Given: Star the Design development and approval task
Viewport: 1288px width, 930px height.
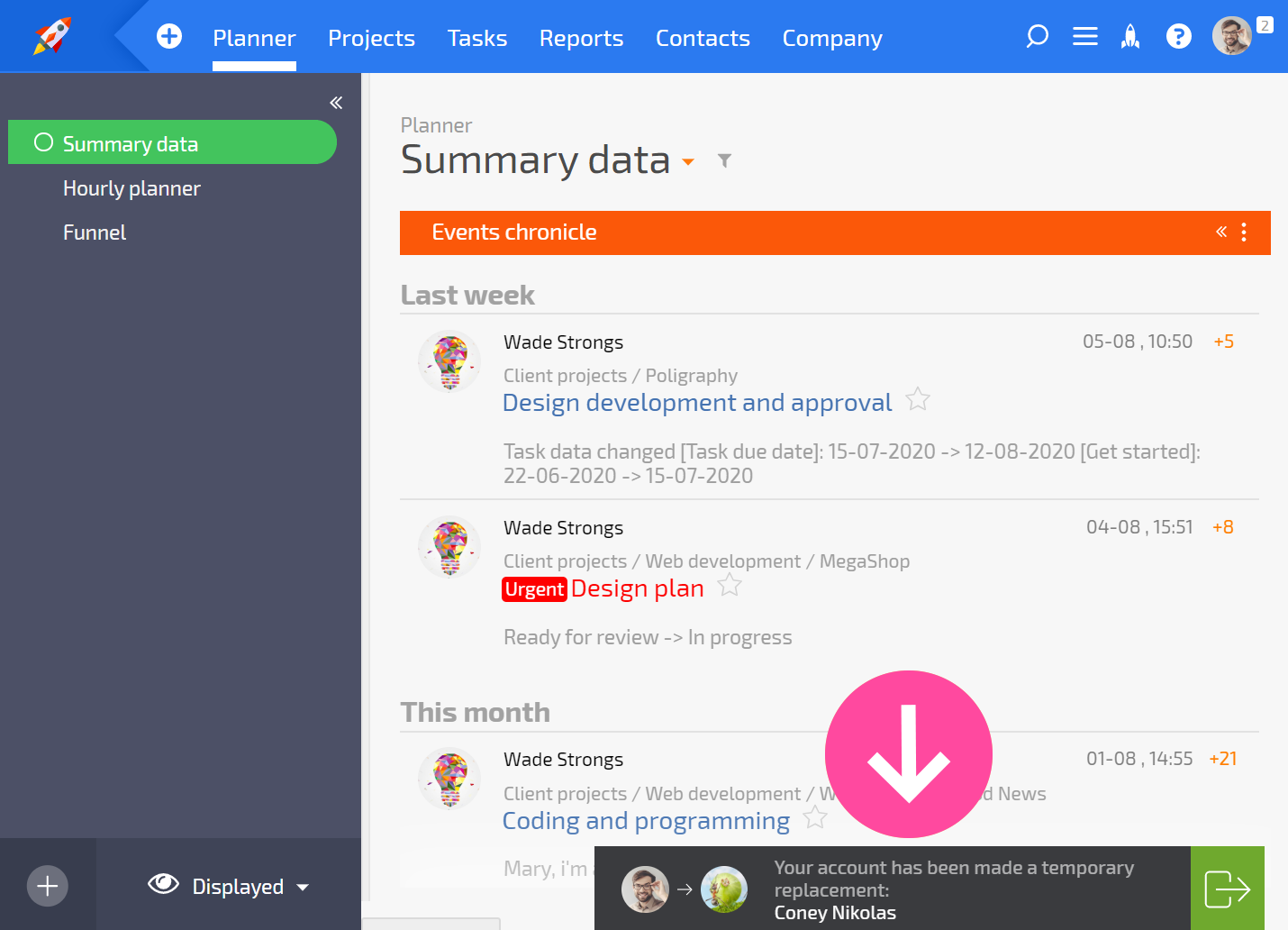Looking at the screenshot, I should [x=918, y=398].
